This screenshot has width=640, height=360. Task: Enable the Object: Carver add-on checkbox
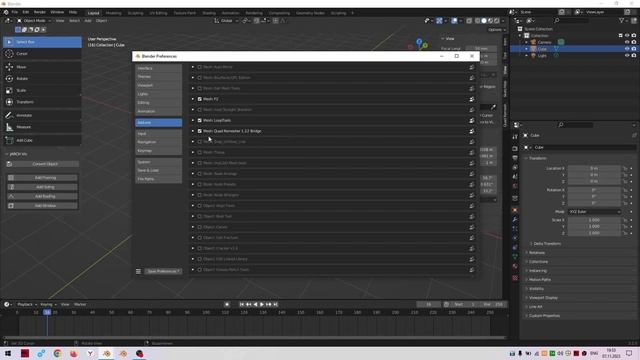click(200, 227)
